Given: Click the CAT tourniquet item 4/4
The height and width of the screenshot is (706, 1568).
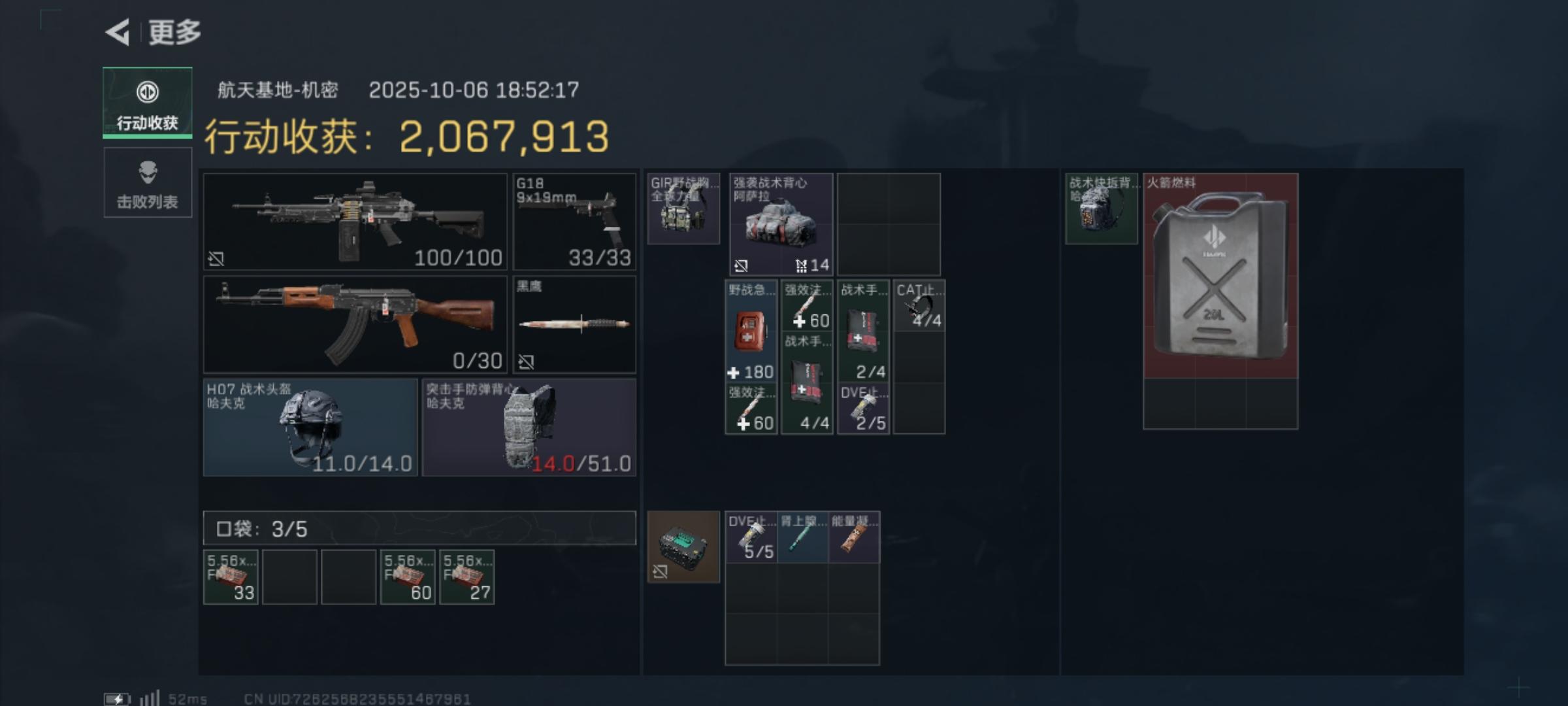Looking at the screenshot, I should (919, 306).
